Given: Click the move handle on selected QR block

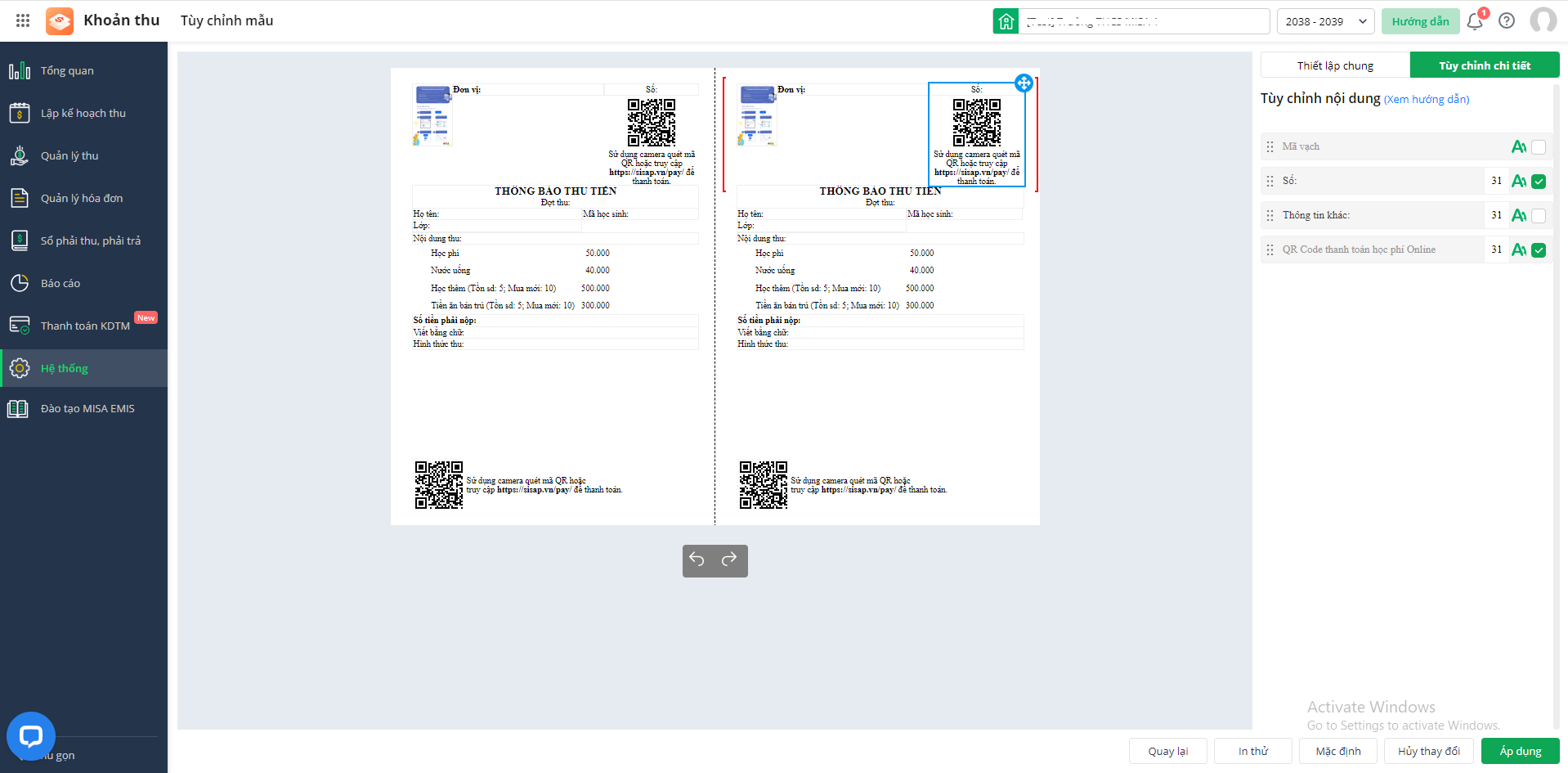Looking at the screenshot, I should (1024, 83).
